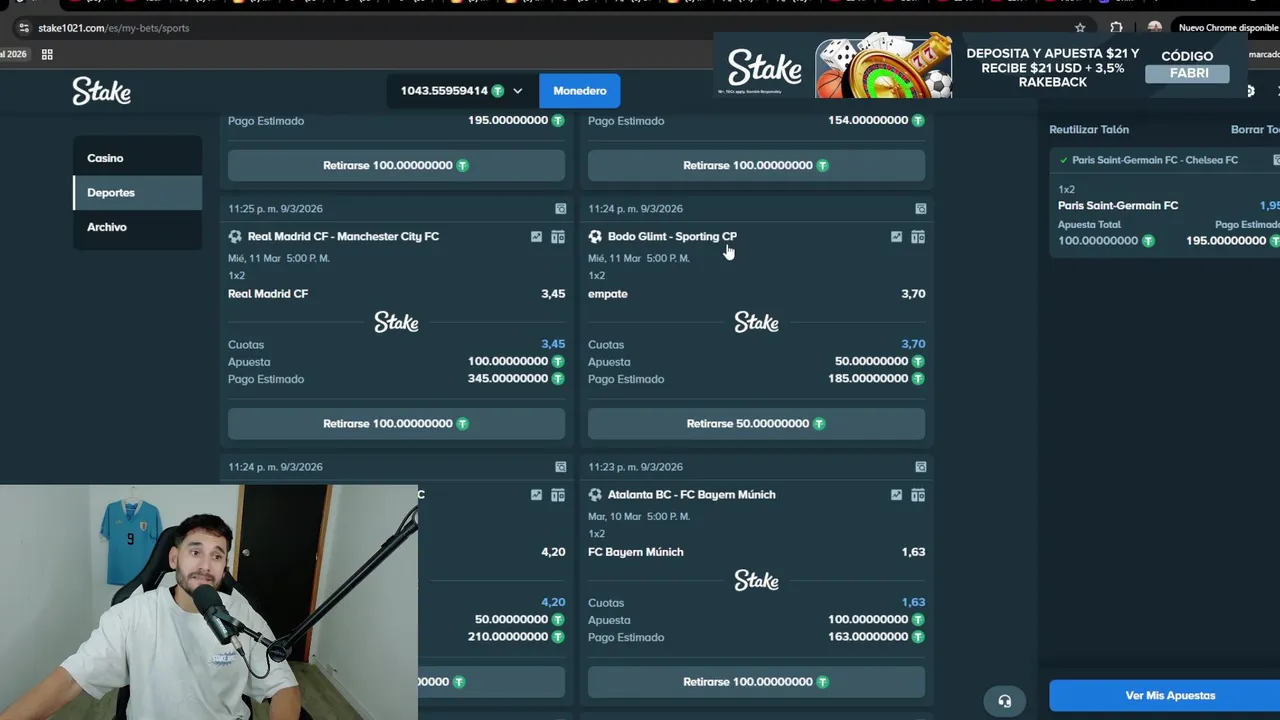Open the receipt icon beside 11:25 p. m. timestamp
The height and width of the screenshot is (720, 1280).
561,209
